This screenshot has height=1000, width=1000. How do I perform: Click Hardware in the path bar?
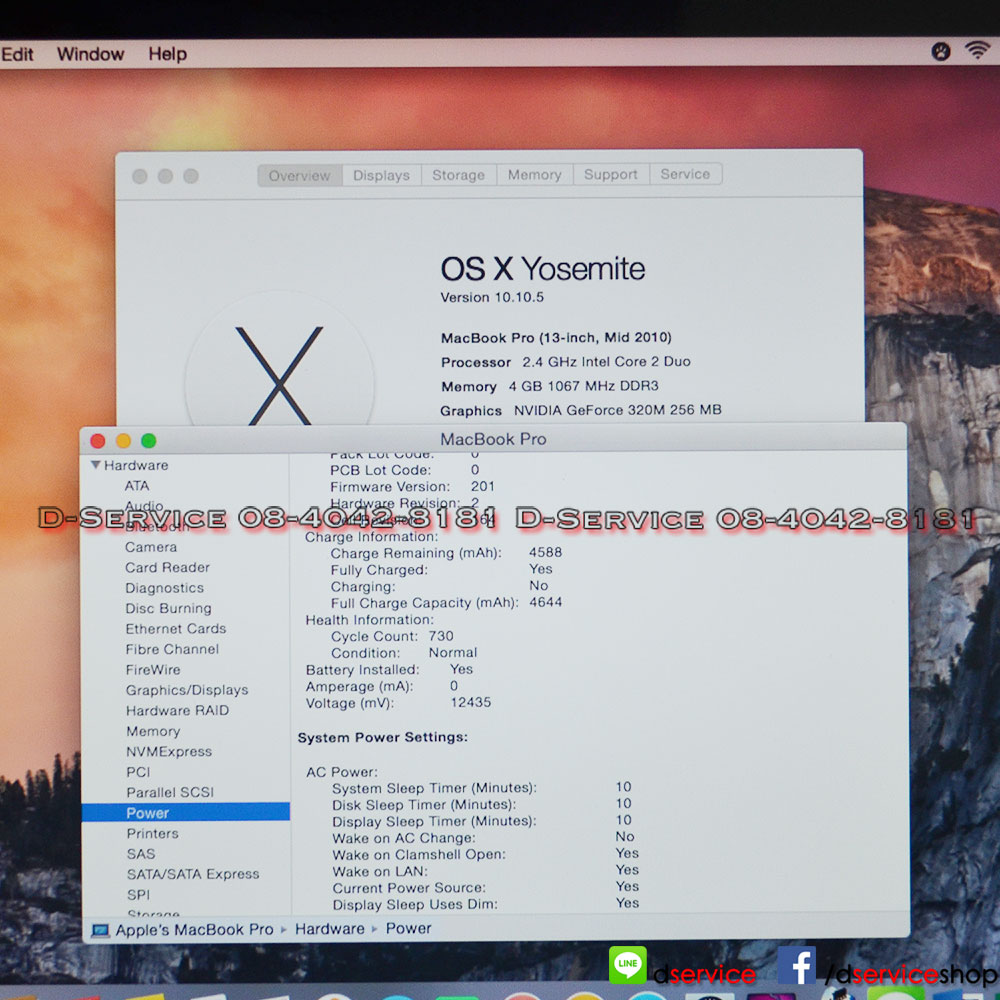click(330, 929)
